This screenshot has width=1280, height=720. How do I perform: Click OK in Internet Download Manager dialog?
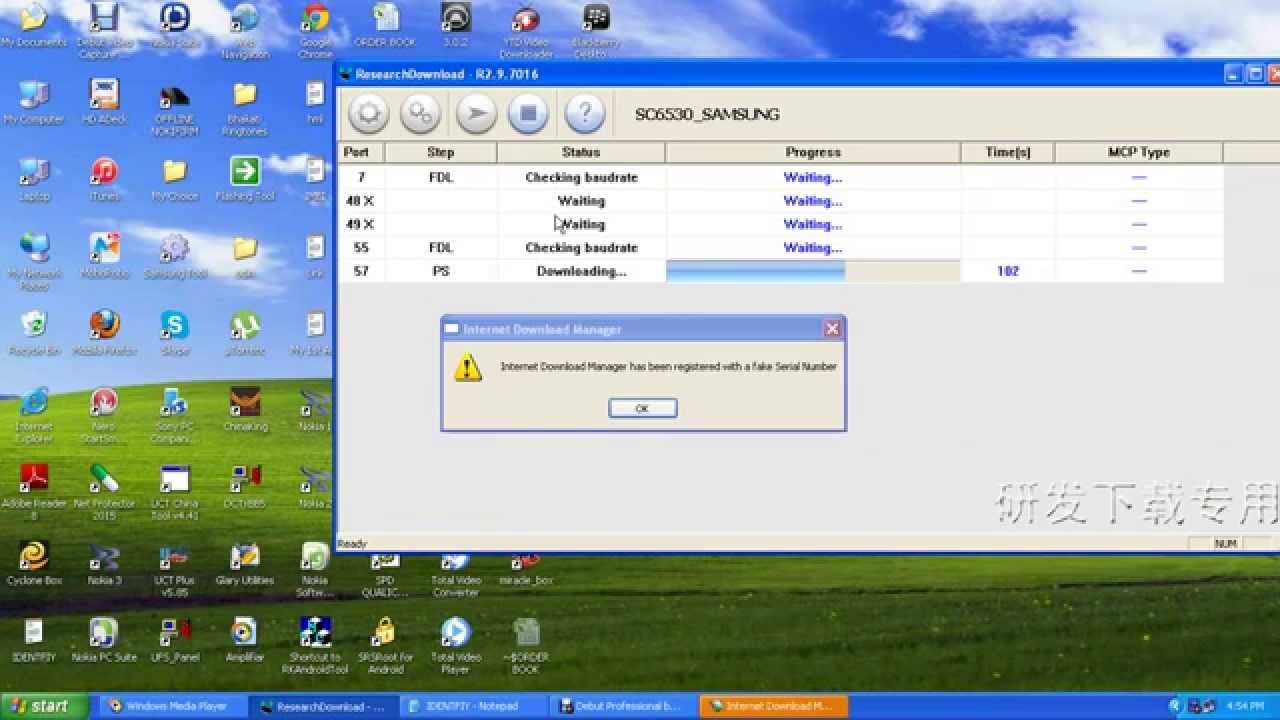coord(643,408)
